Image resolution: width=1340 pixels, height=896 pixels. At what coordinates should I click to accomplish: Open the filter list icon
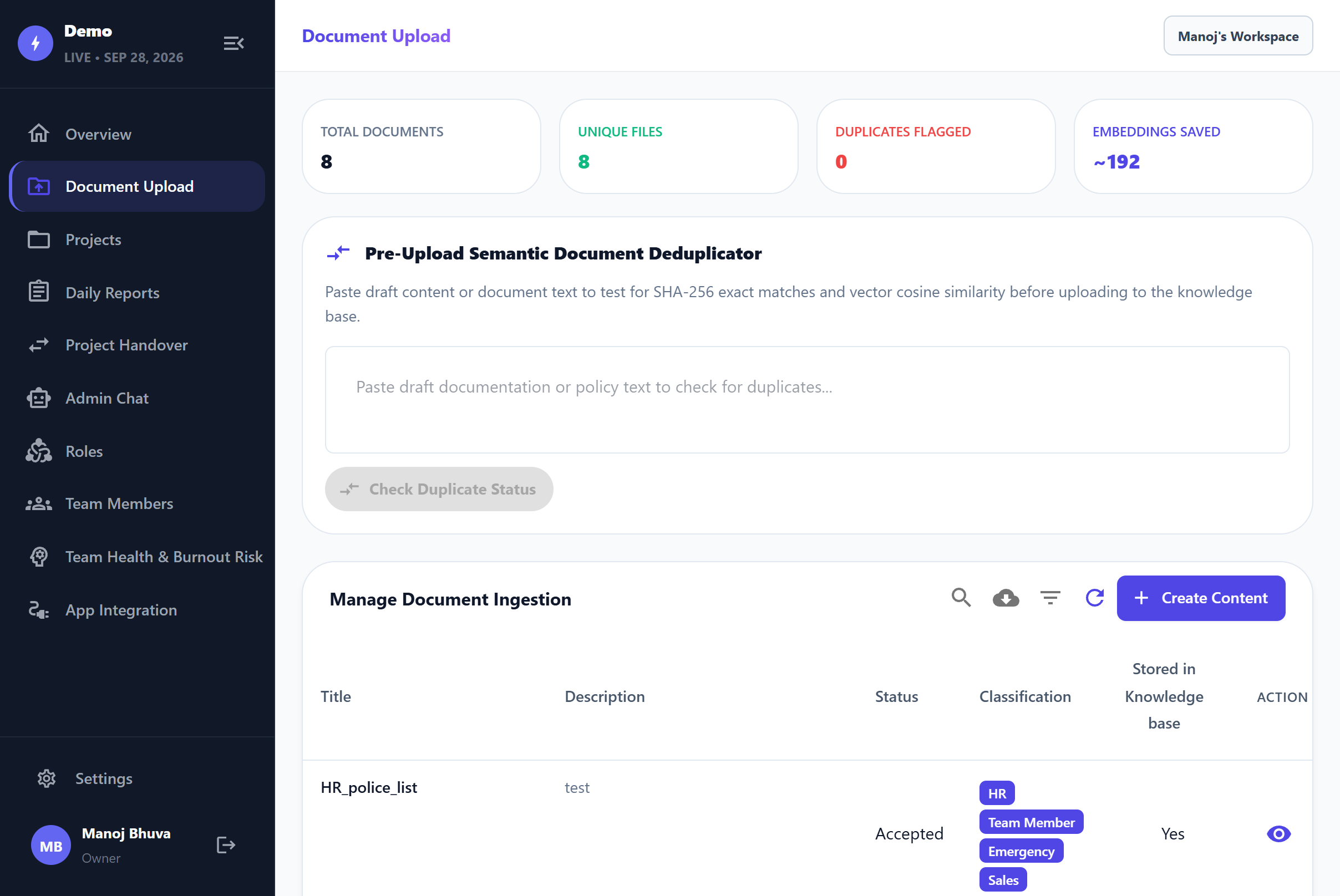click(1050, 598)
